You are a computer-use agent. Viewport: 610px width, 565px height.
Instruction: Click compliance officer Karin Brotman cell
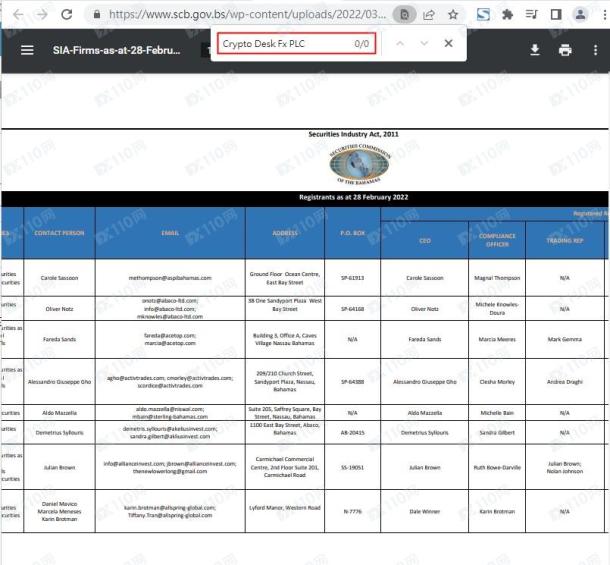[497, 511]
